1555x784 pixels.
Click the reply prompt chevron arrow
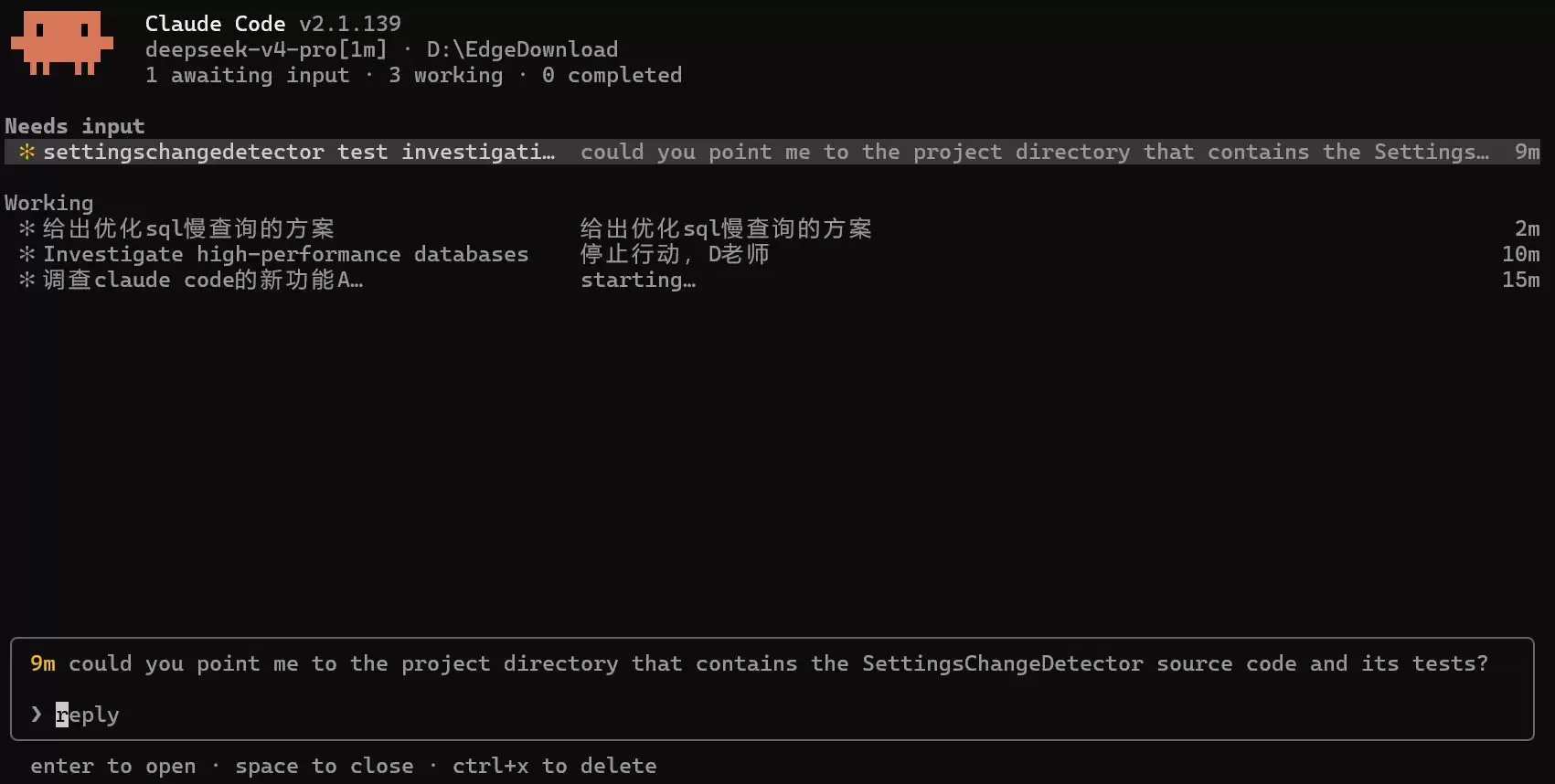(x=36, y=715)
